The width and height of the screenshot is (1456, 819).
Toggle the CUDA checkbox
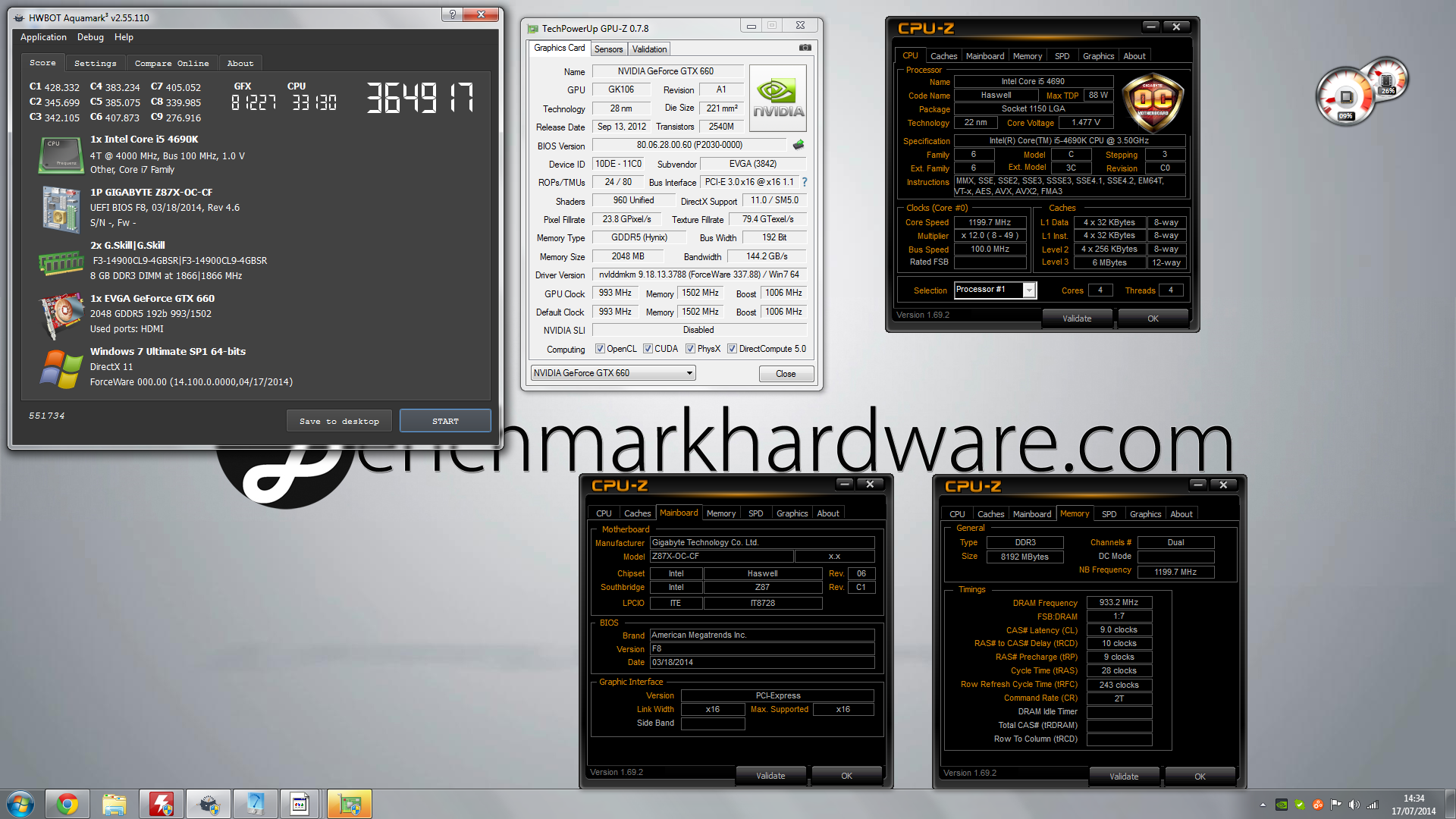[x=648, y=349]
